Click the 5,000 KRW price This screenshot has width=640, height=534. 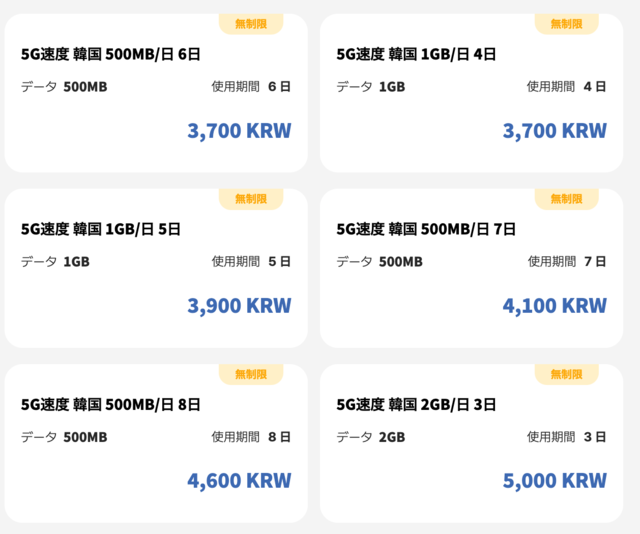click(554, 481)
